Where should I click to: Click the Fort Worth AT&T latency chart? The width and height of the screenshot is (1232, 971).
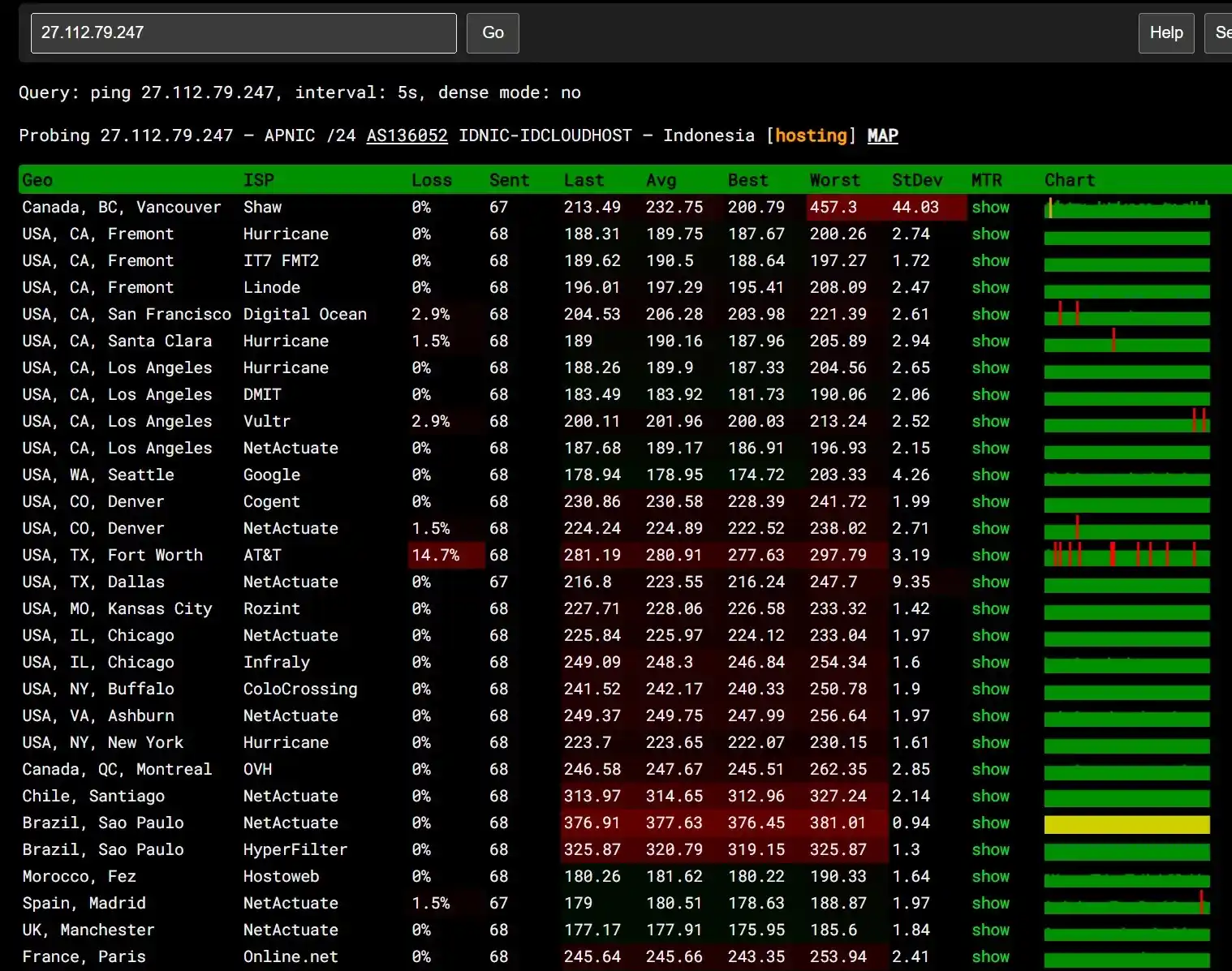(1127, 556)
